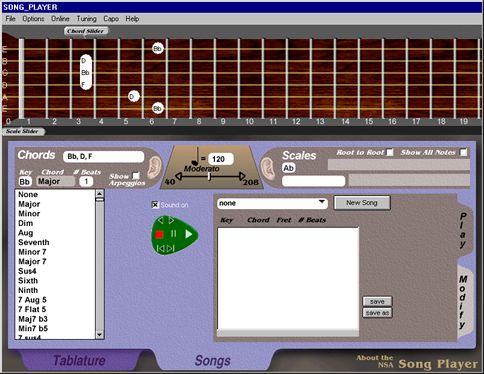Open the Tuning menu

click(86, 19)
